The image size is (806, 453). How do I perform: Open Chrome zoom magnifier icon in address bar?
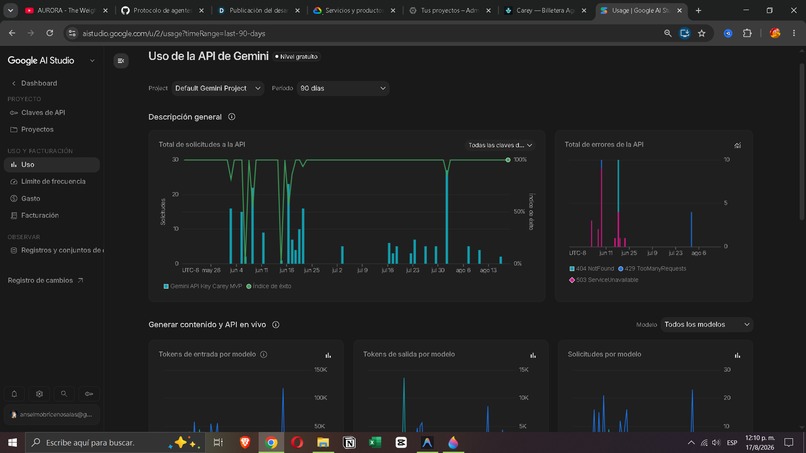coord(667,33)
